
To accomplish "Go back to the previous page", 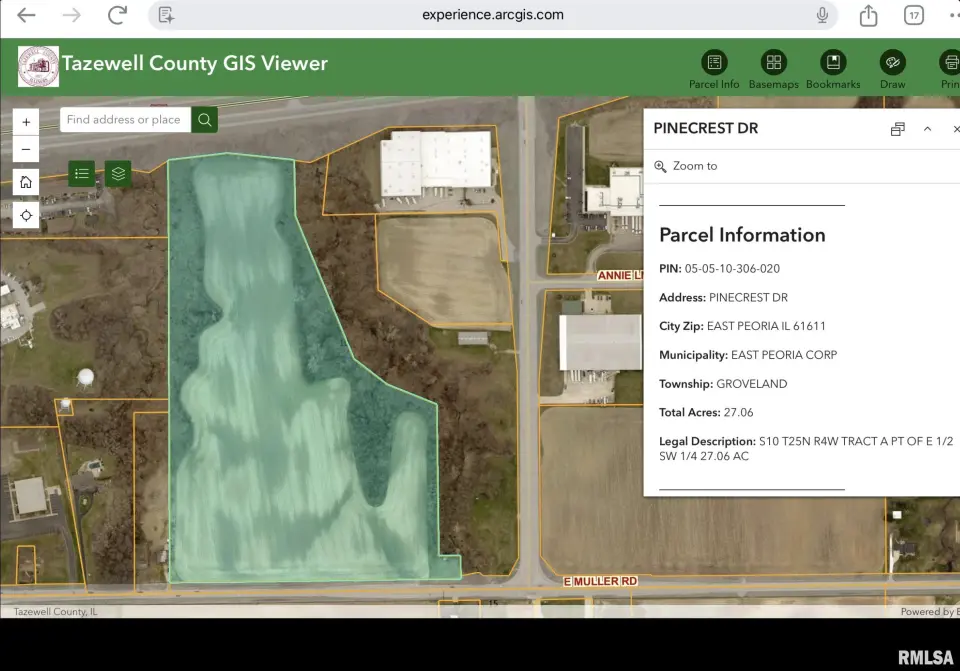I will point(26,15).
